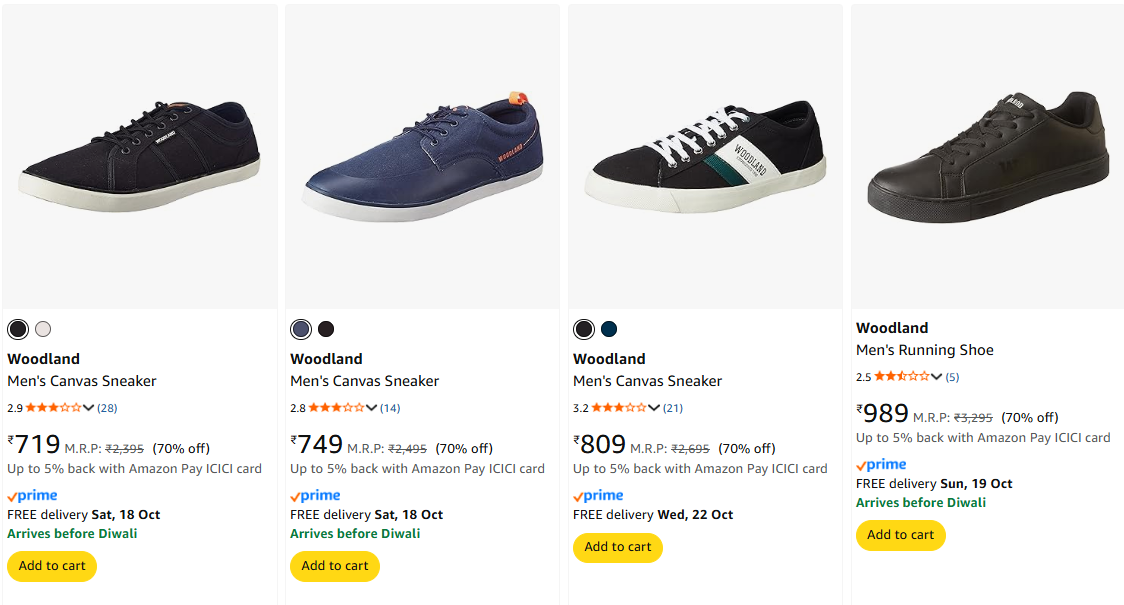Expand rating dropdown for 2.9-star sneaker

(x=89, y=408)
